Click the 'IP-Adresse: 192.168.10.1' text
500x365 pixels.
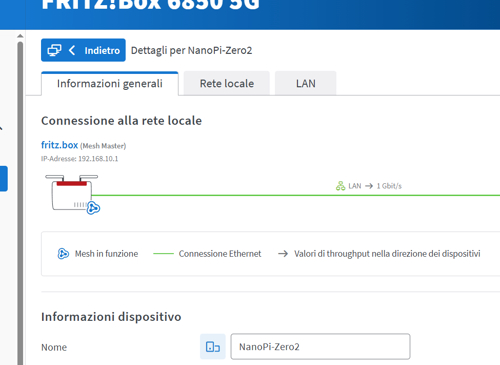click(79, 159)
